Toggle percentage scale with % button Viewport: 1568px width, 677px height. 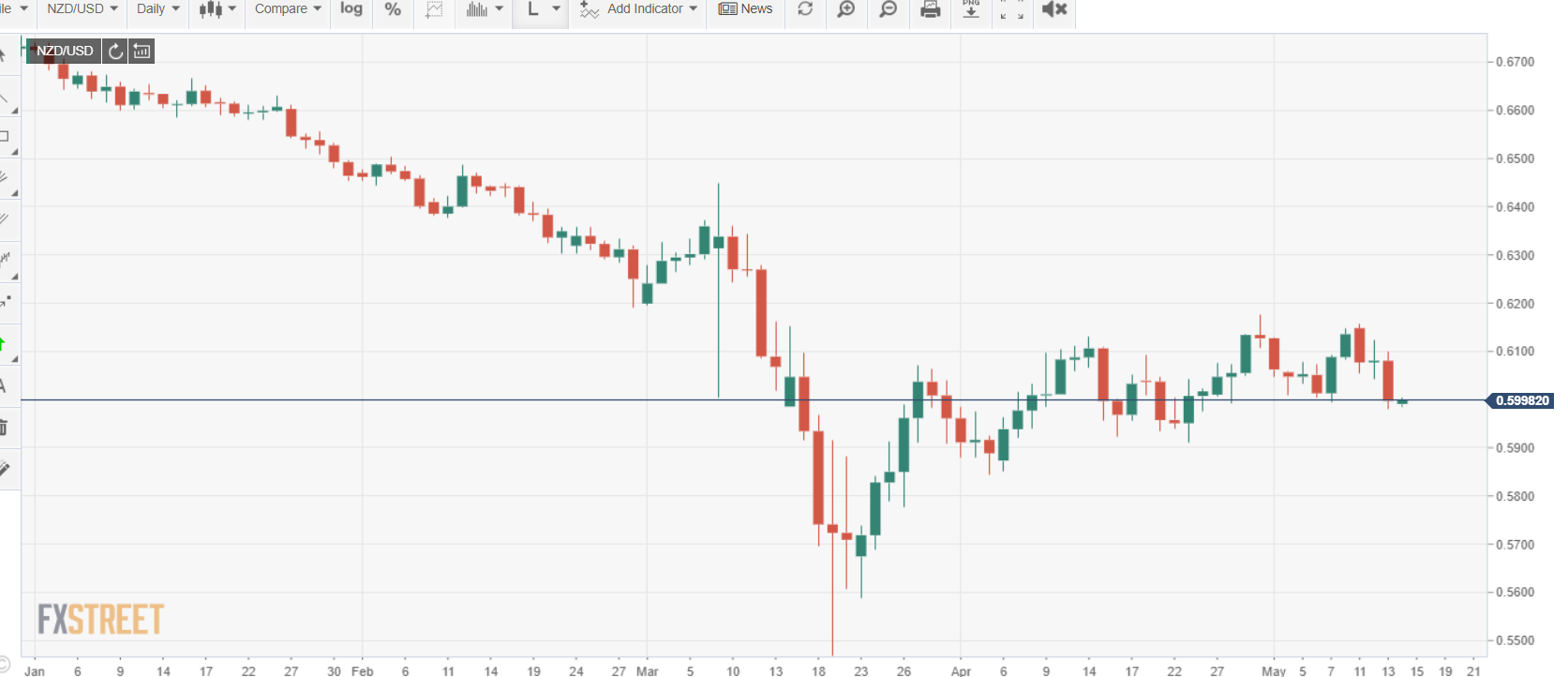point(393,9)
